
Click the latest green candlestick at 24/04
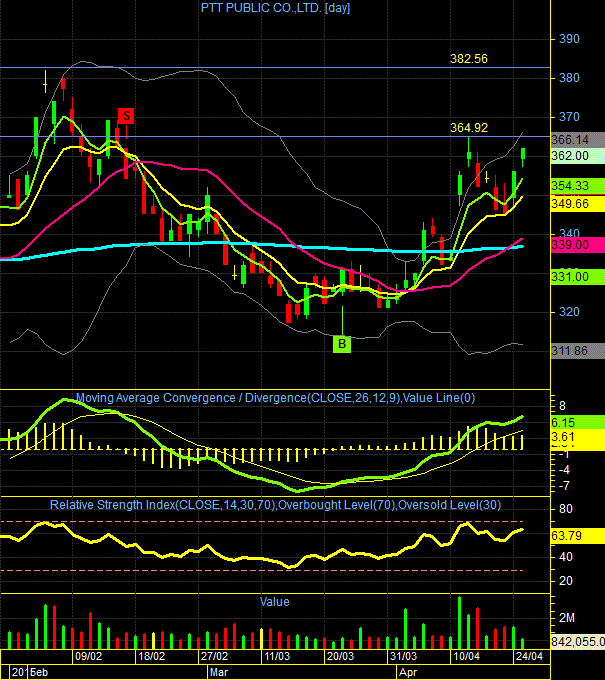(x=523, y=154)
